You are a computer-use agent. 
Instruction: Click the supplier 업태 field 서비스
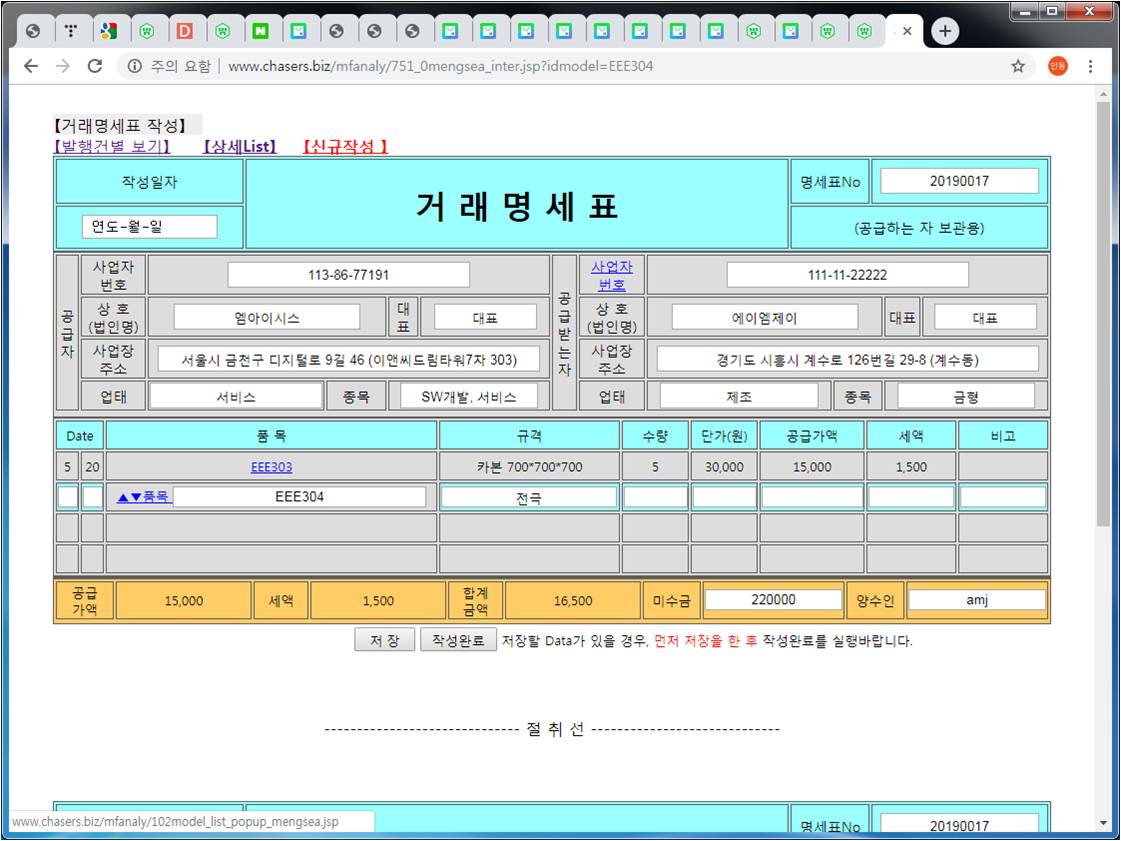236,396
